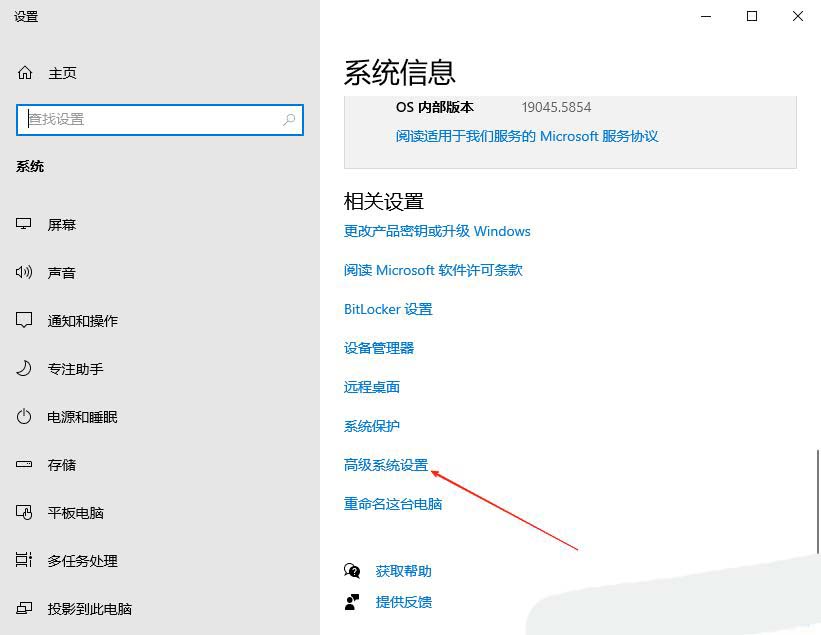The height and width of the screenshot is (635, 821).
Task: Go to 主页 settings home
Action: point(62,73)
